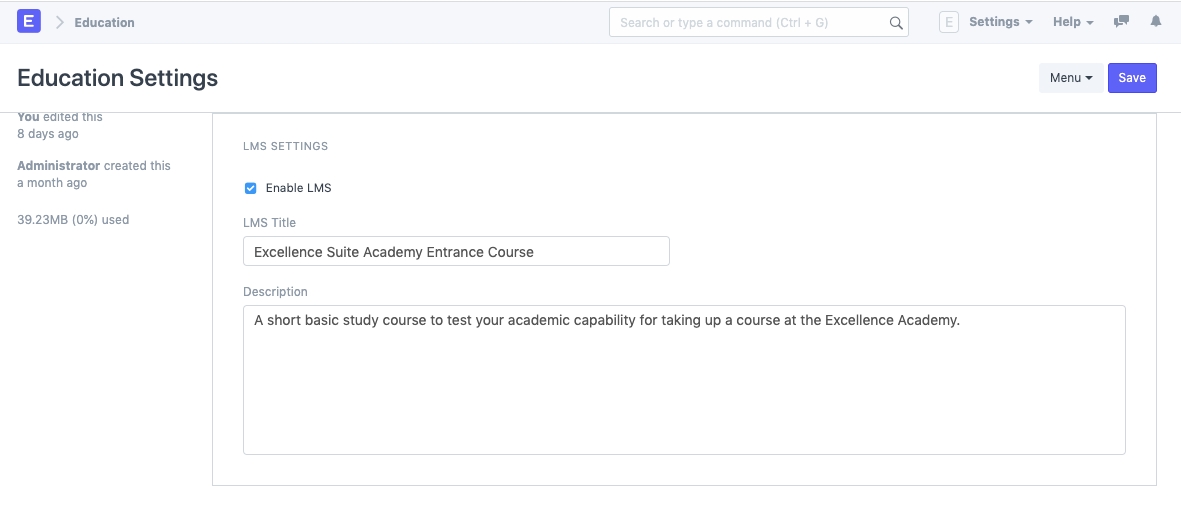The width and height of the screenshot is (1181, 512).
Task: Go to Education breadcrumb link
Action: (x=104, y=22)
